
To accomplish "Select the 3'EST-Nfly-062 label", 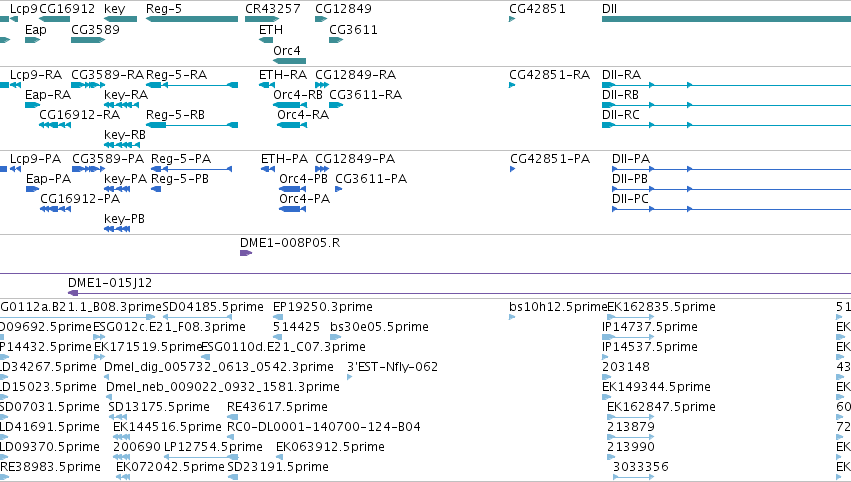I will 392,367.
